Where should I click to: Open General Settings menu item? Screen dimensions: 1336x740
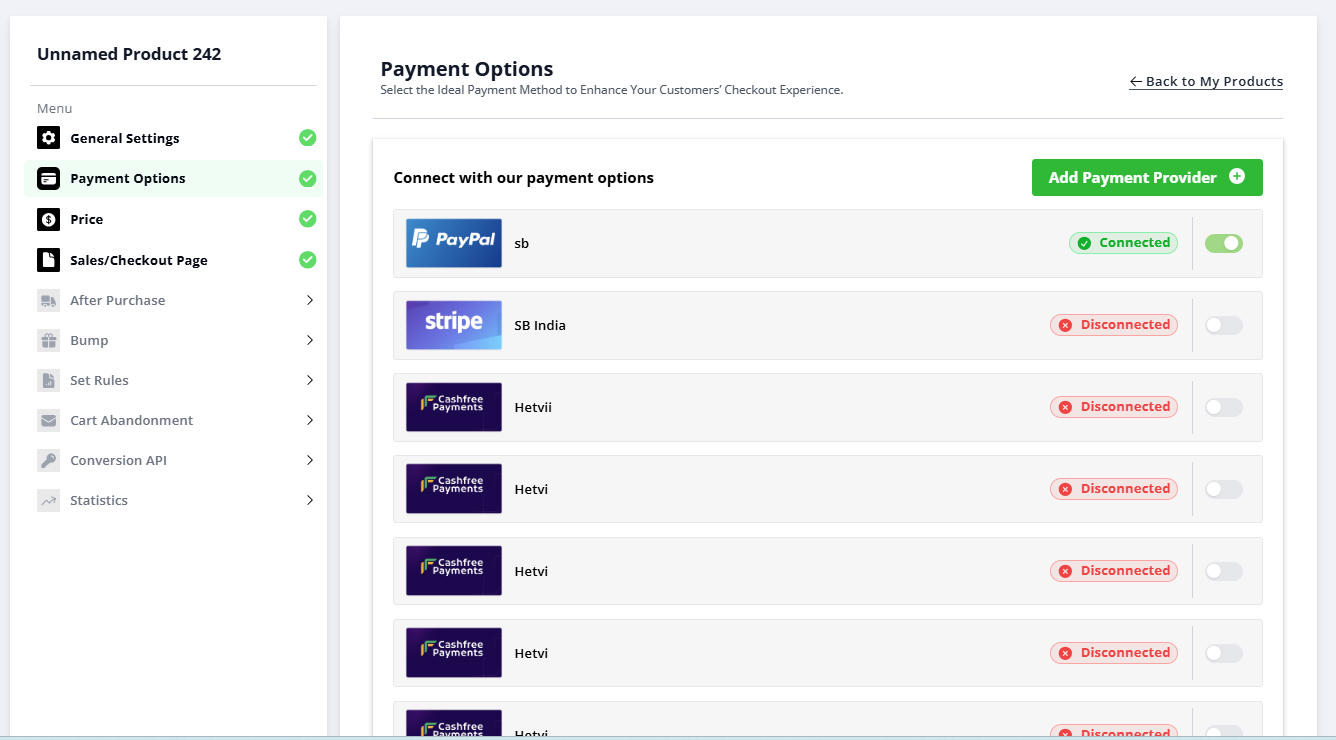(173, 138)
